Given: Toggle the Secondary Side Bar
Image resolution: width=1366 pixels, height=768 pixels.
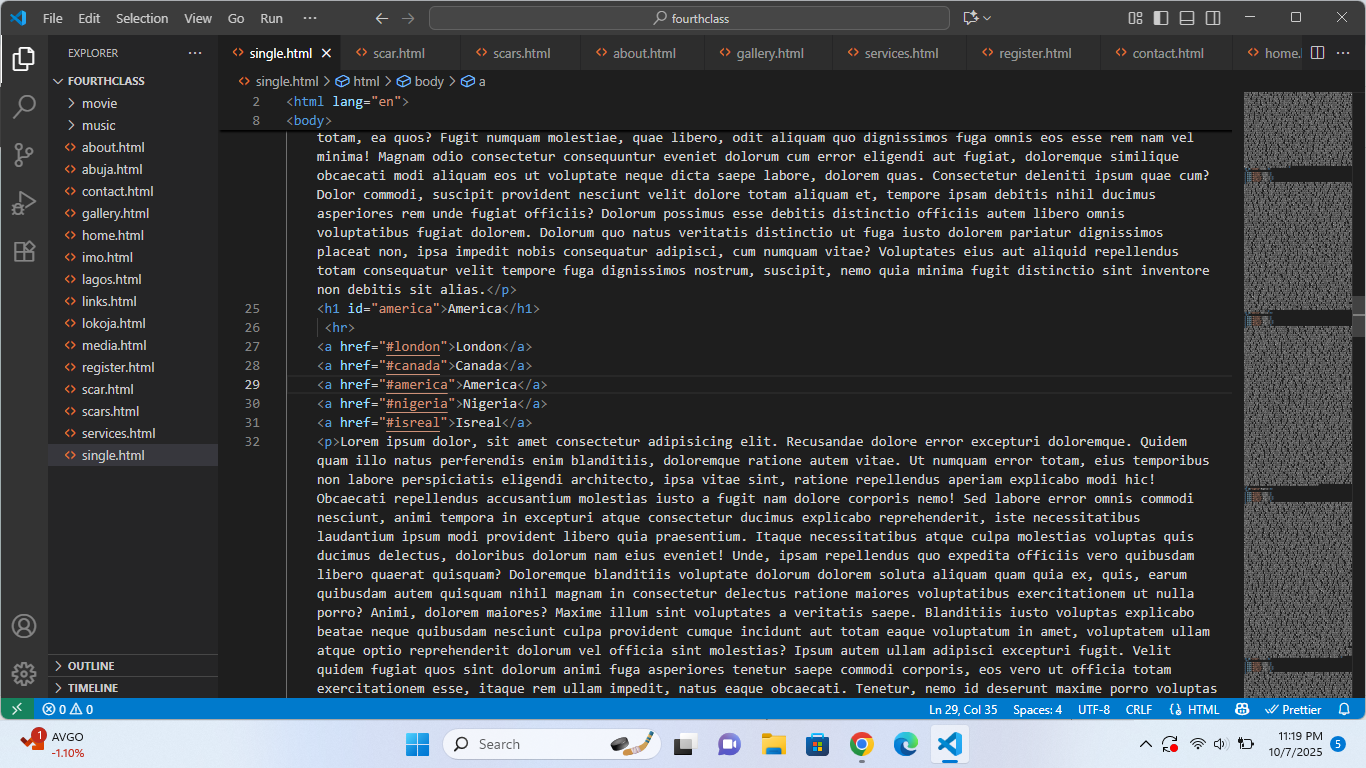Looking at the screenshot, I should point(1212,17).
